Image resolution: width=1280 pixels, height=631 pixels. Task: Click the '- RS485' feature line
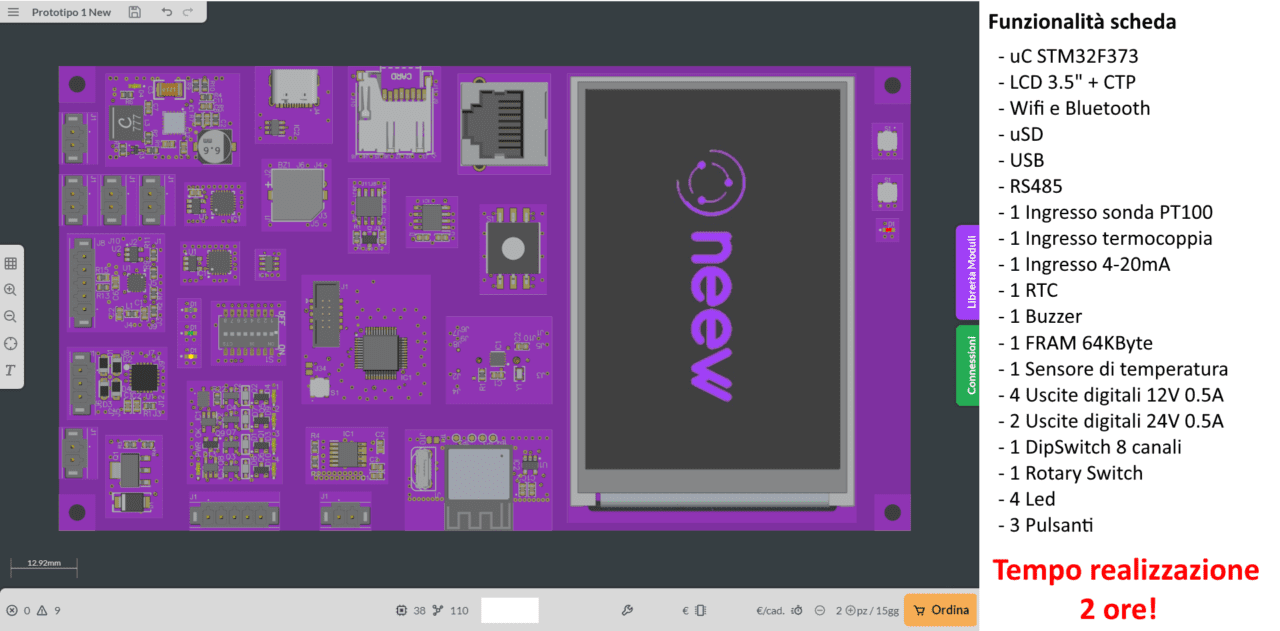(x=1030, y=186)
